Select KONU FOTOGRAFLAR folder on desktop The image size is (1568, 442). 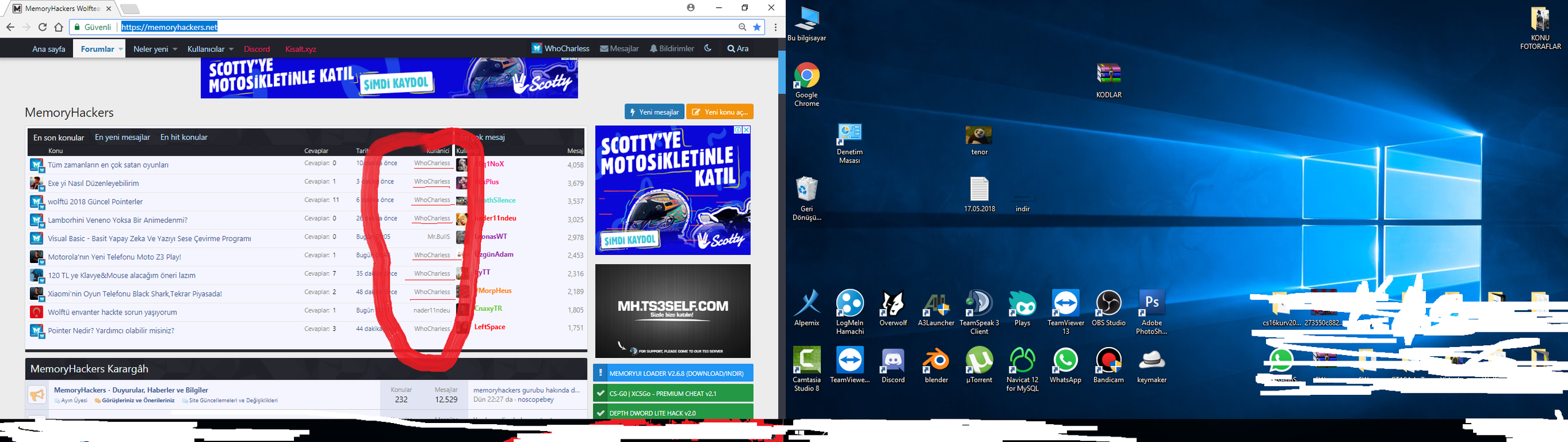point(1540,28)
